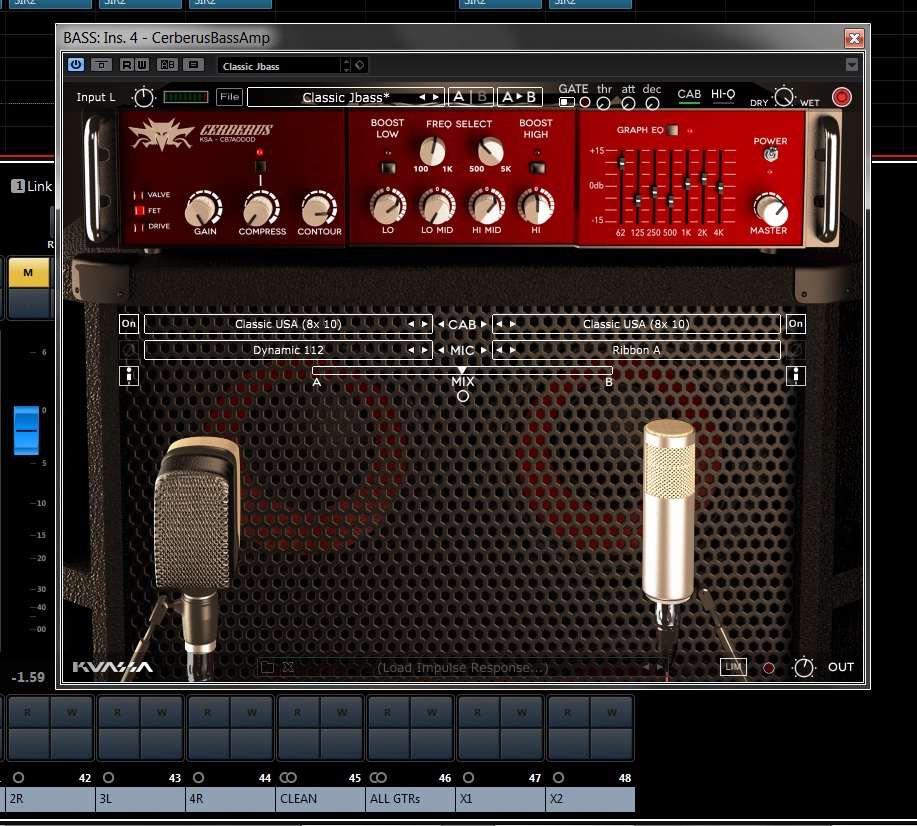Click the HI MID EQ knob
917x826 pixels.
pos(487,205)
